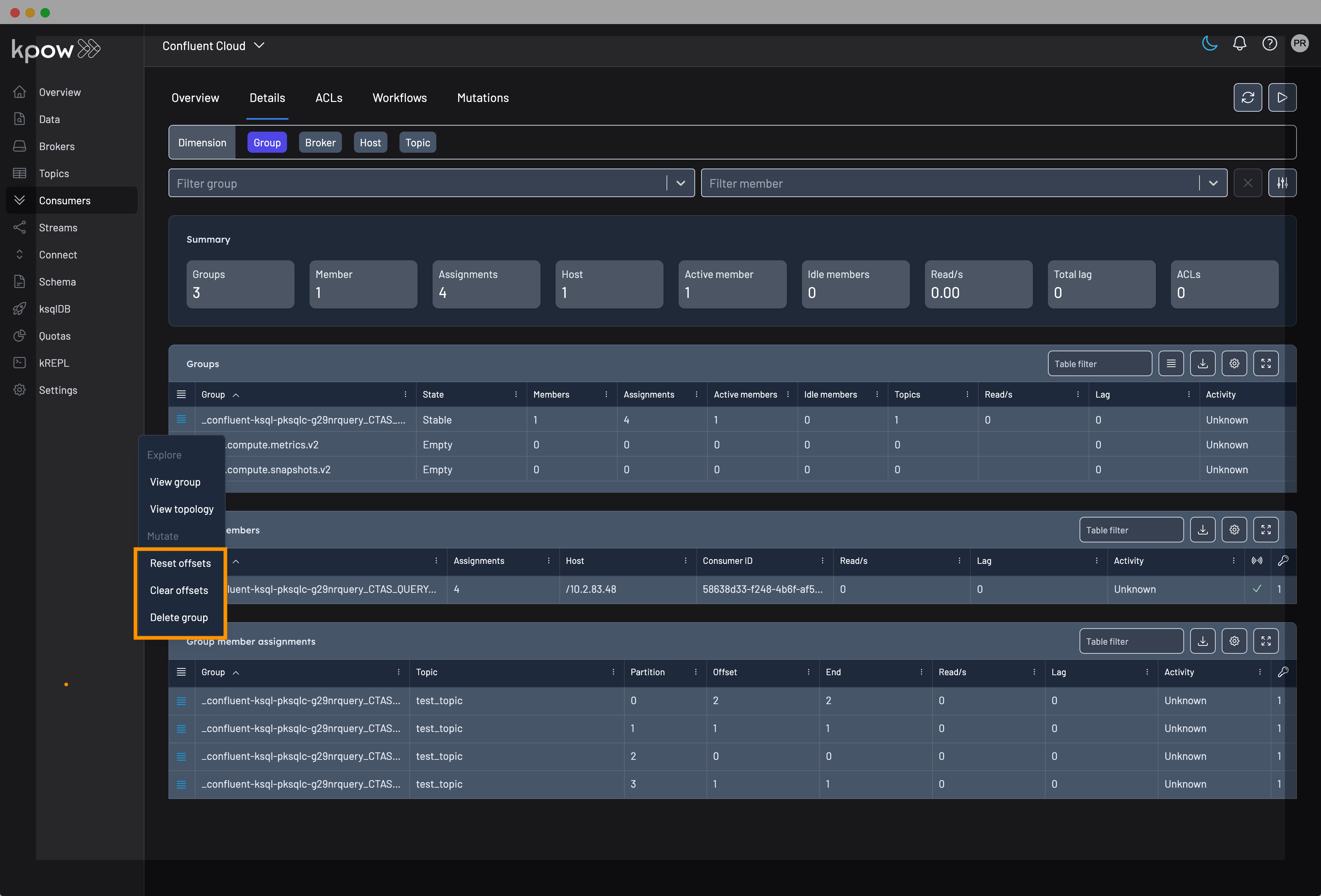1321x896 pixels.
Task: Toggle the activity checkmark on the member row
Action: (x=1257, y=589)
